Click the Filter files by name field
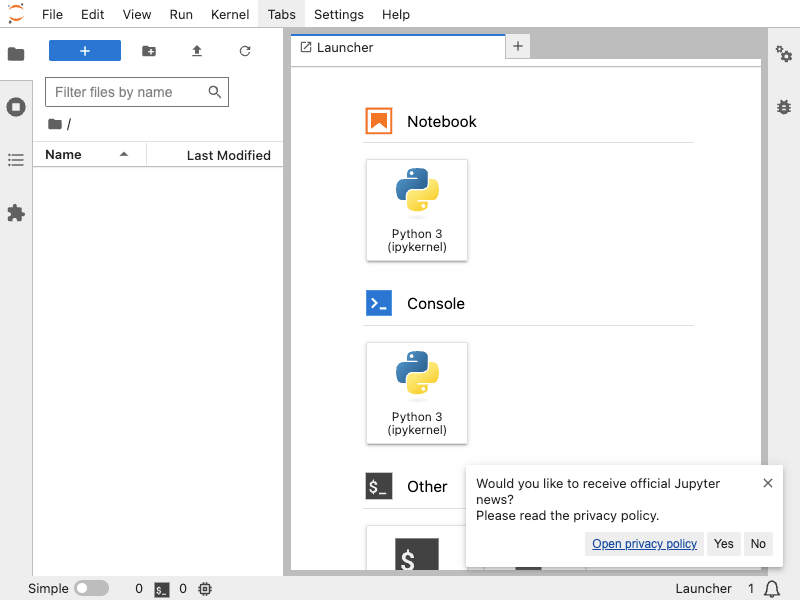Viewport: 800px width, 600px height. [137, 92]
